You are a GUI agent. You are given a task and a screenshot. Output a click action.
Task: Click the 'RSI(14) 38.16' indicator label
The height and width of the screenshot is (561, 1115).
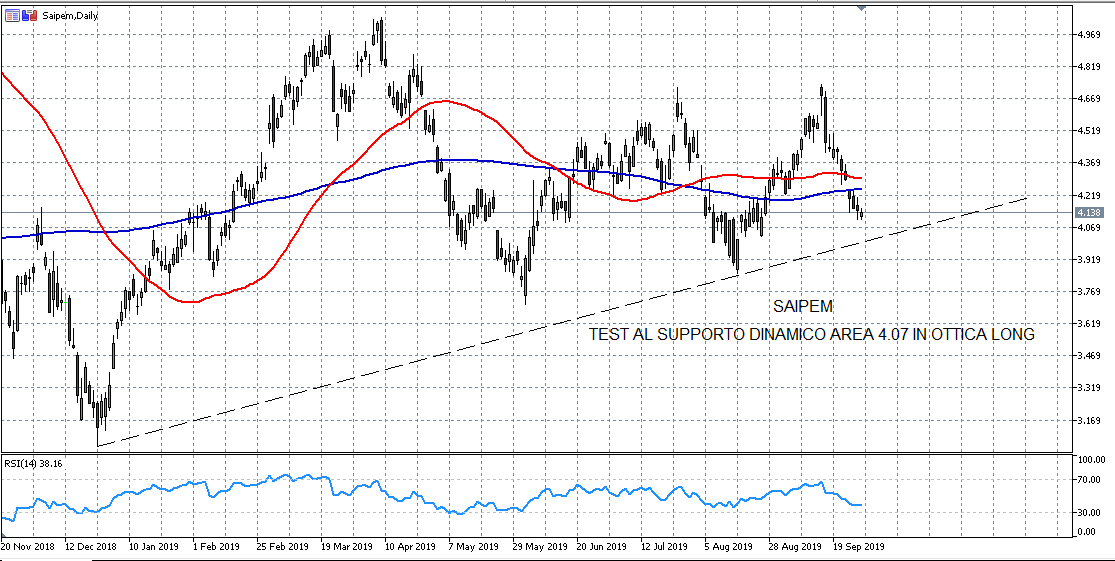(35, 463)
